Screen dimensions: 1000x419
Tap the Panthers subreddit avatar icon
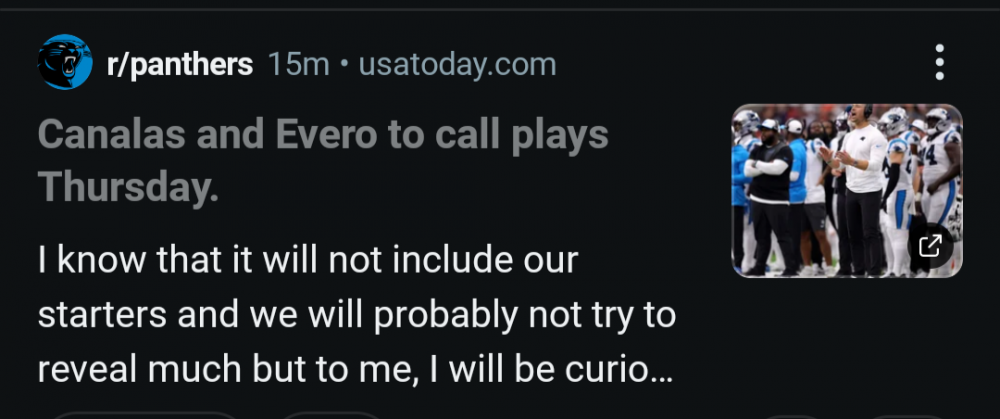65,62
